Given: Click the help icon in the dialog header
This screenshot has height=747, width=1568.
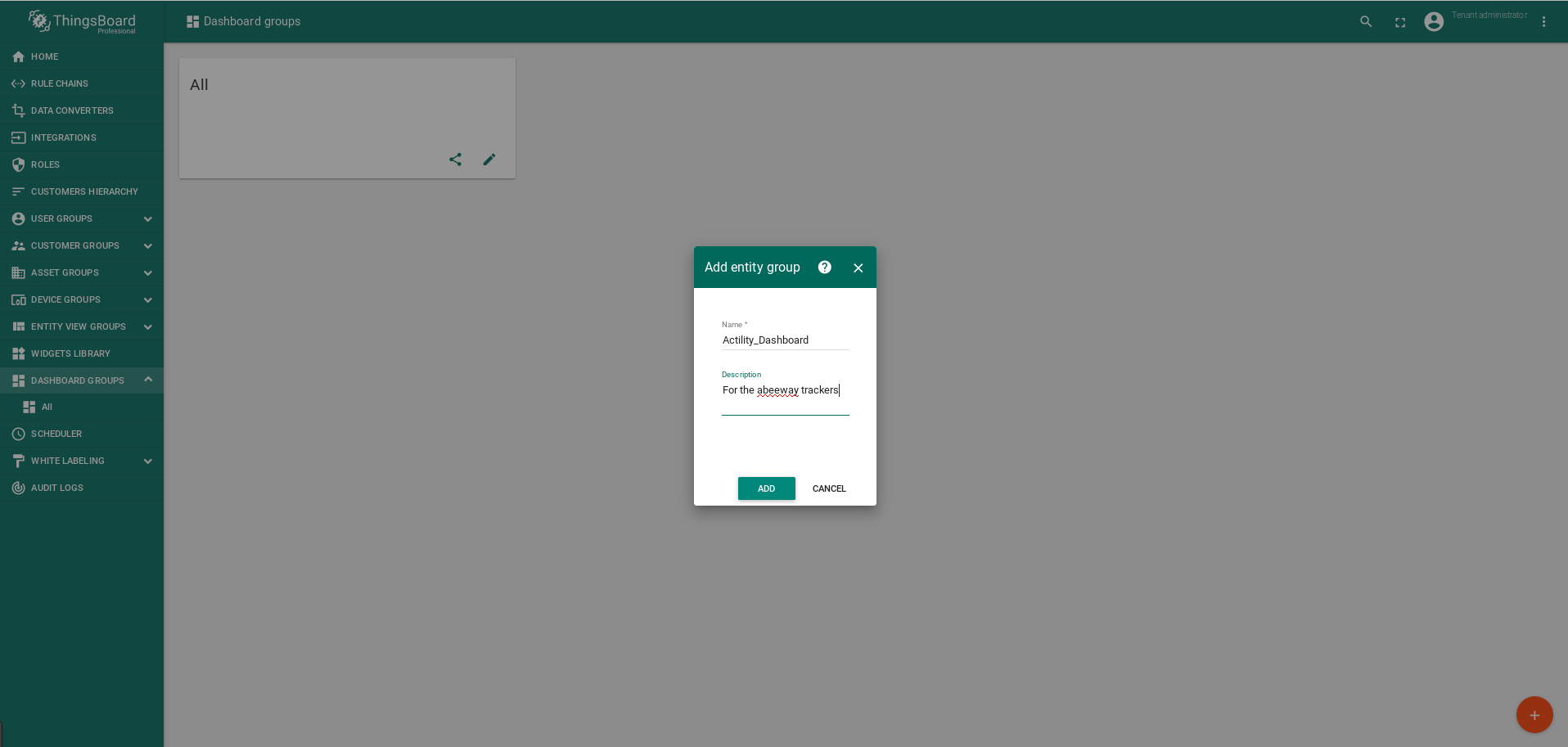Looking at the screenshot, I should tap(824, 268).
